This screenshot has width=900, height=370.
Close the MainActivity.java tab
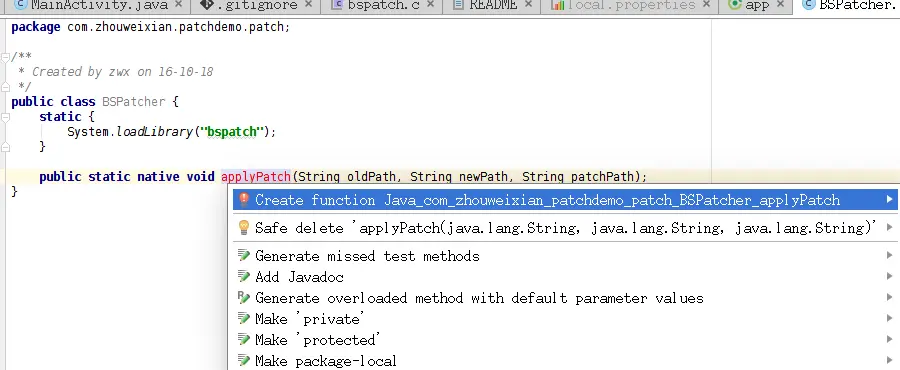coord(178,5)
